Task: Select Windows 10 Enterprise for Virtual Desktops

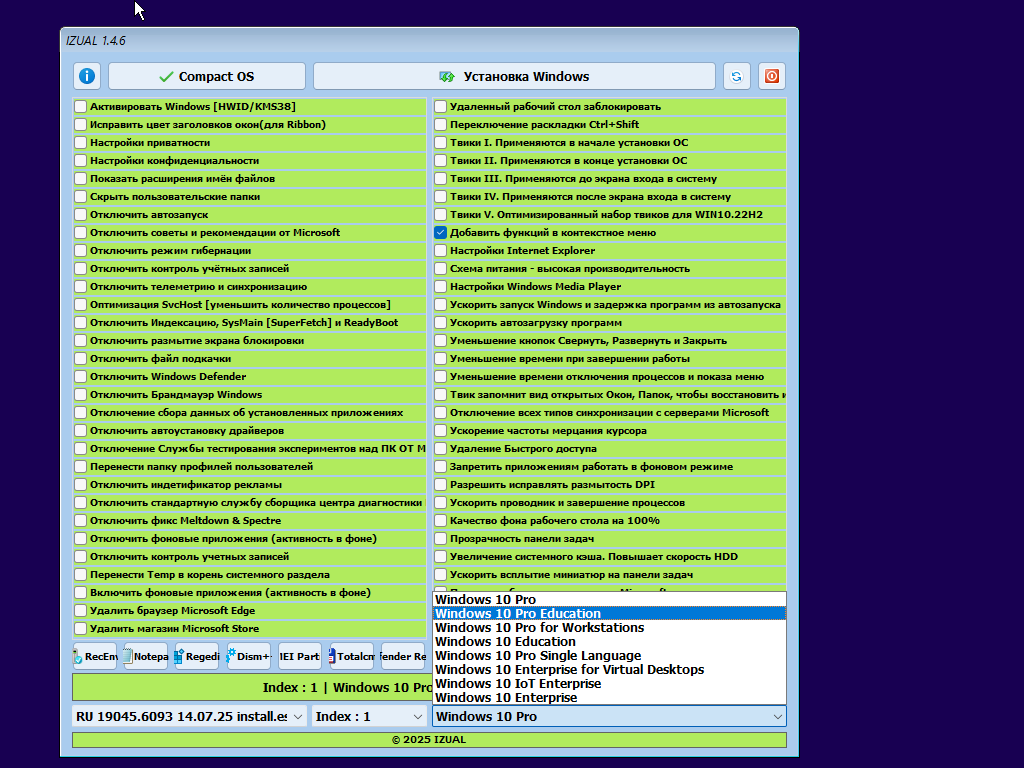Action: (609, 669)
